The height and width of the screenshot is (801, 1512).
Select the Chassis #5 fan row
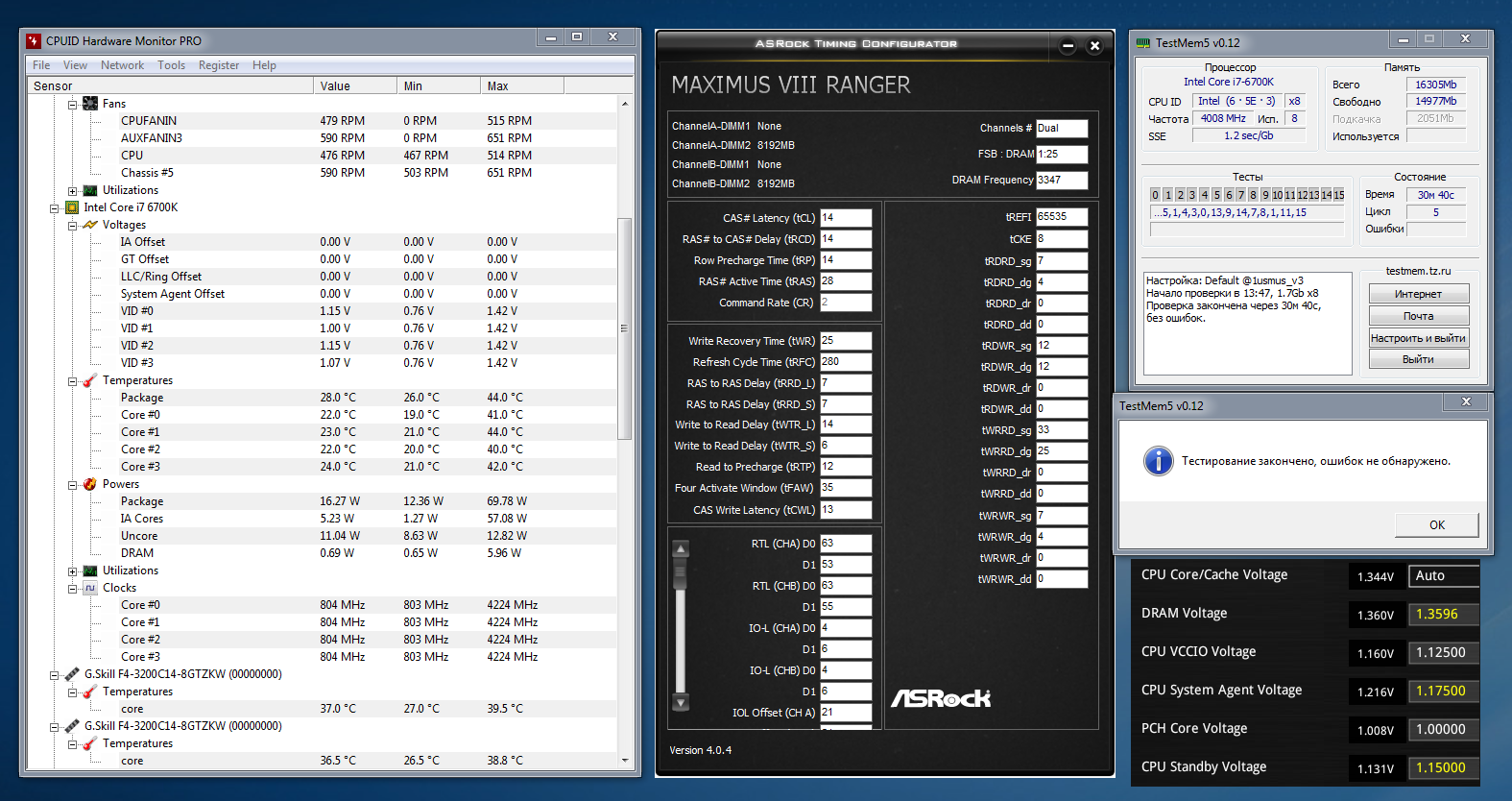point(322,173)
